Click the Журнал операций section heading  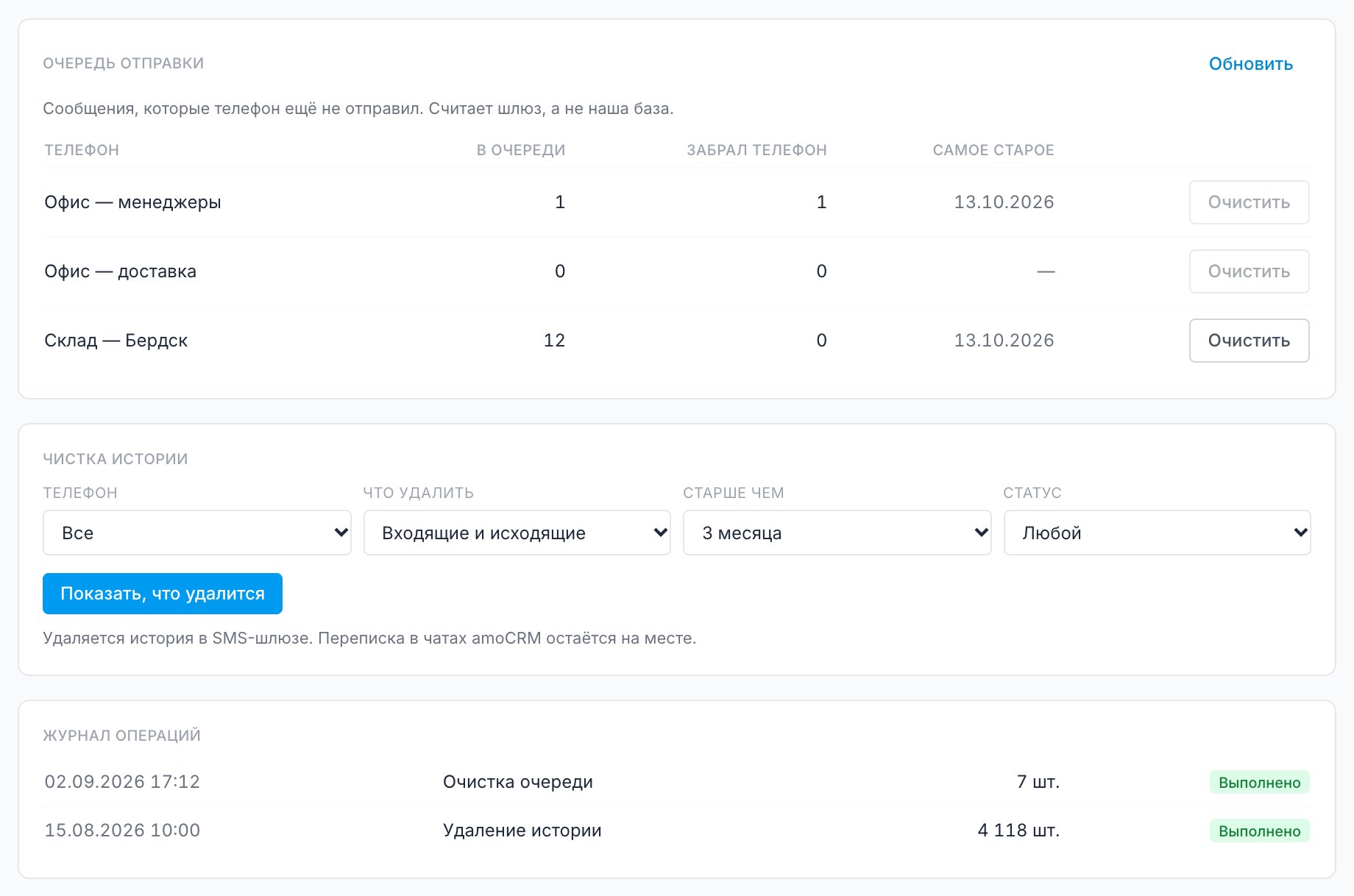pos(122,736)
